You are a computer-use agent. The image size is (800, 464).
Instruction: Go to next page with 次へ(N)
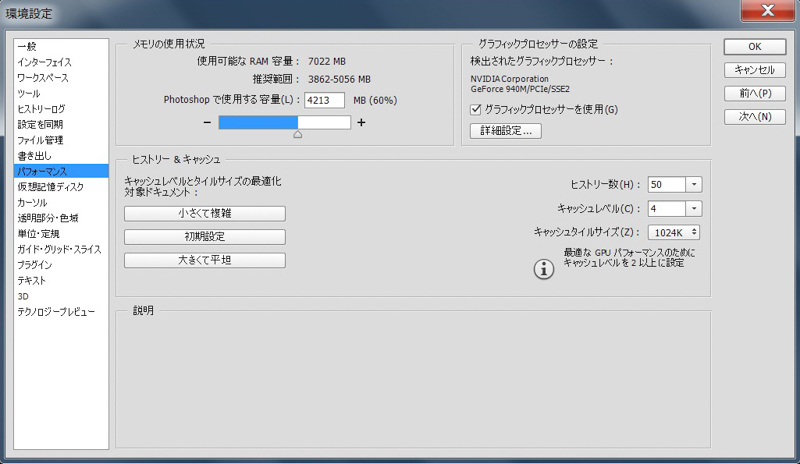click(755, 117)
